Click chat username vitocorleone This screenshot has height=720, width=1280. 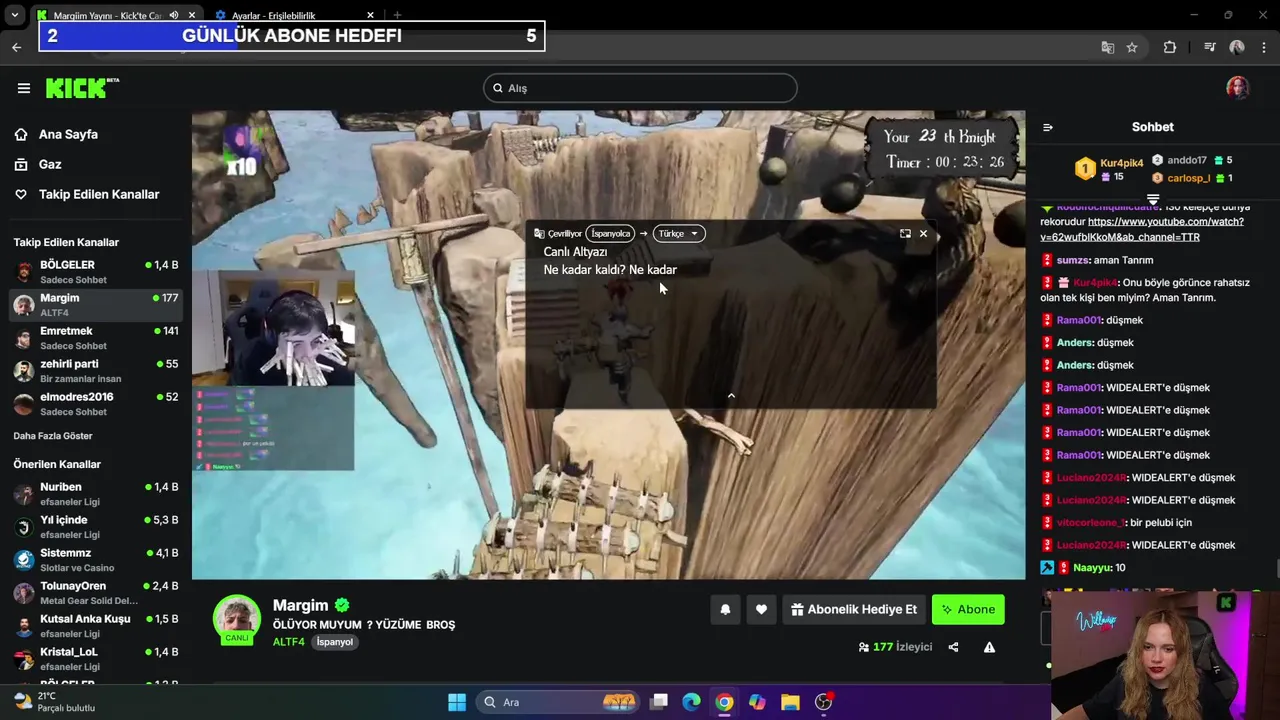[x=1089, y=523]
